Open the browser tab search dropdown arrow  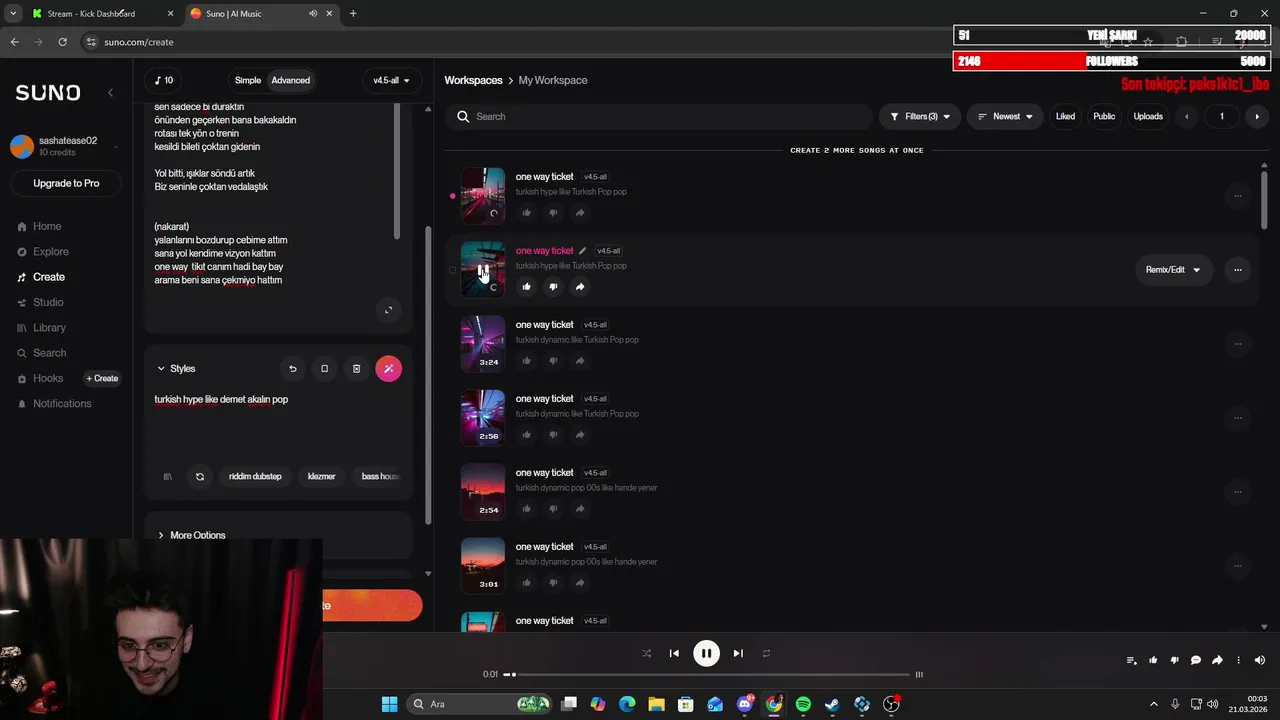[12, 14]
